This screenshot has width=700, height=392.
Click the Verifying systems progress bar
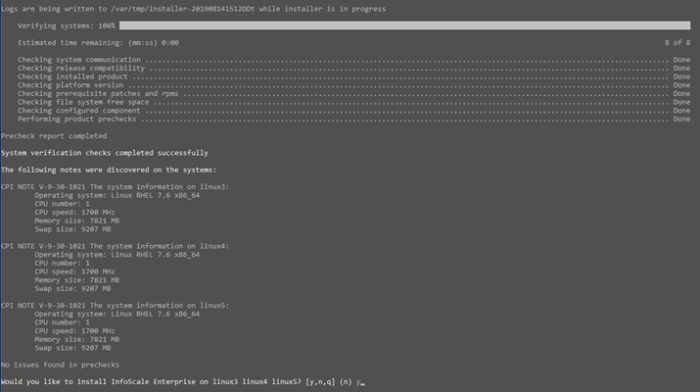point(404,25)
